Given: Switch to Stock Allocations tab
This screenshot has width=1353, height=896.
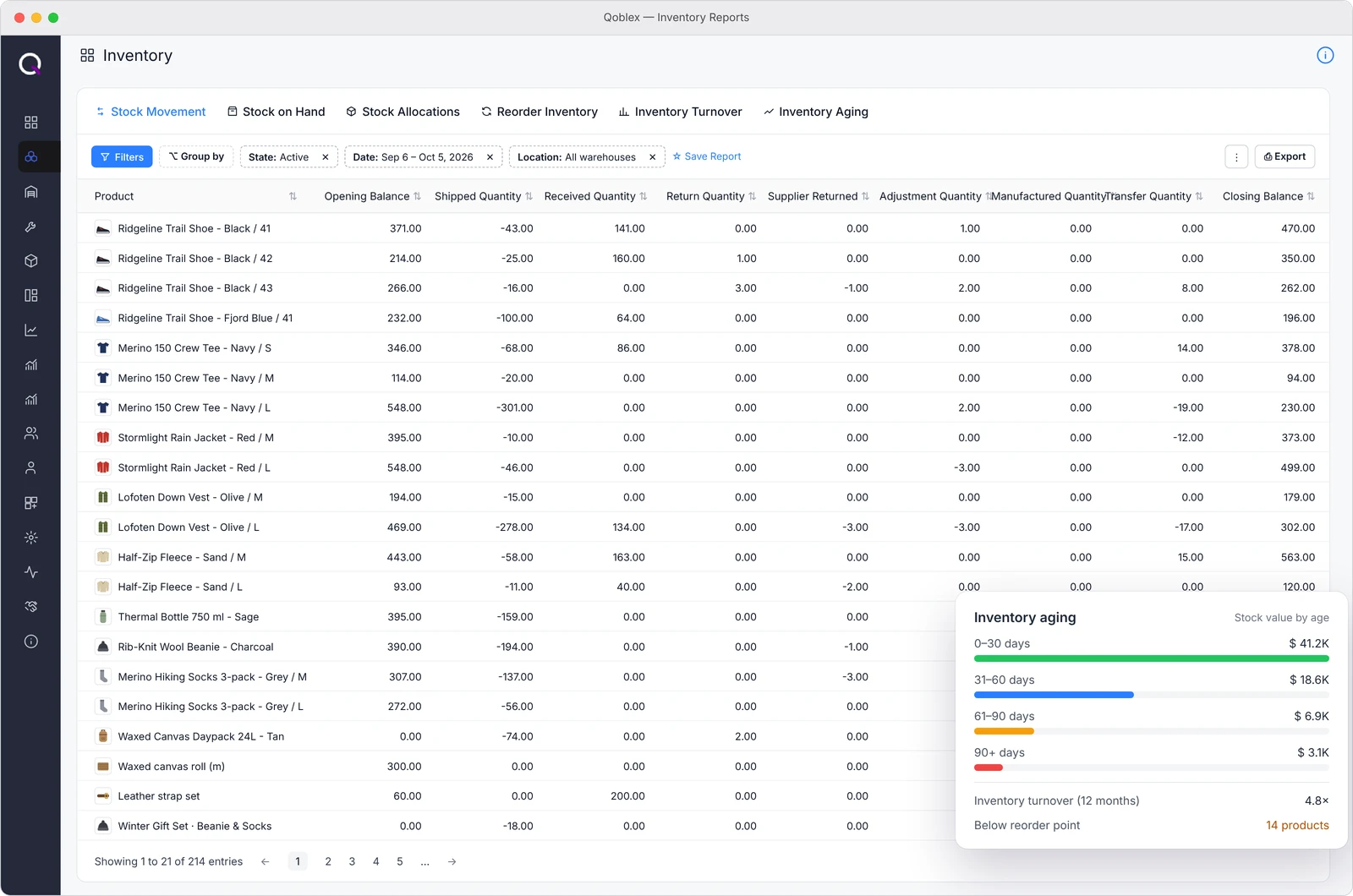Looking at the screenshot, I should pyautogui.click(x=403, y=112).
